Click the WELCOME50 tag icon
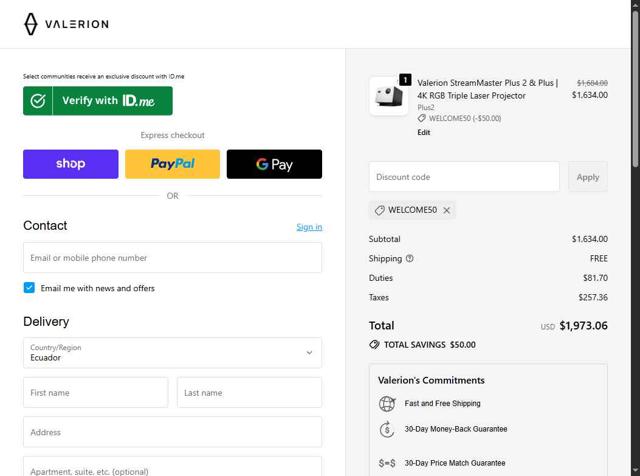Screen dimensions: 640x476 tap(380, 210)
